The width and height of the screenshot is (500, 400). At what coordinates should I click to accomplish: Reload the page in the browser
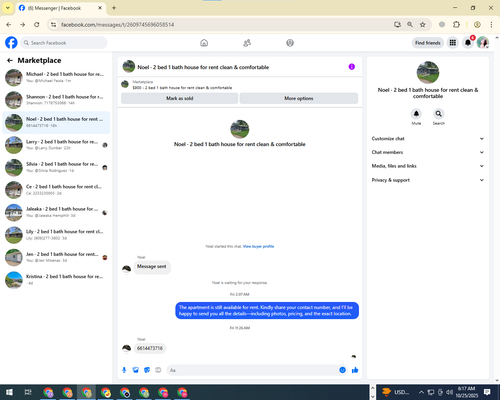37,25
